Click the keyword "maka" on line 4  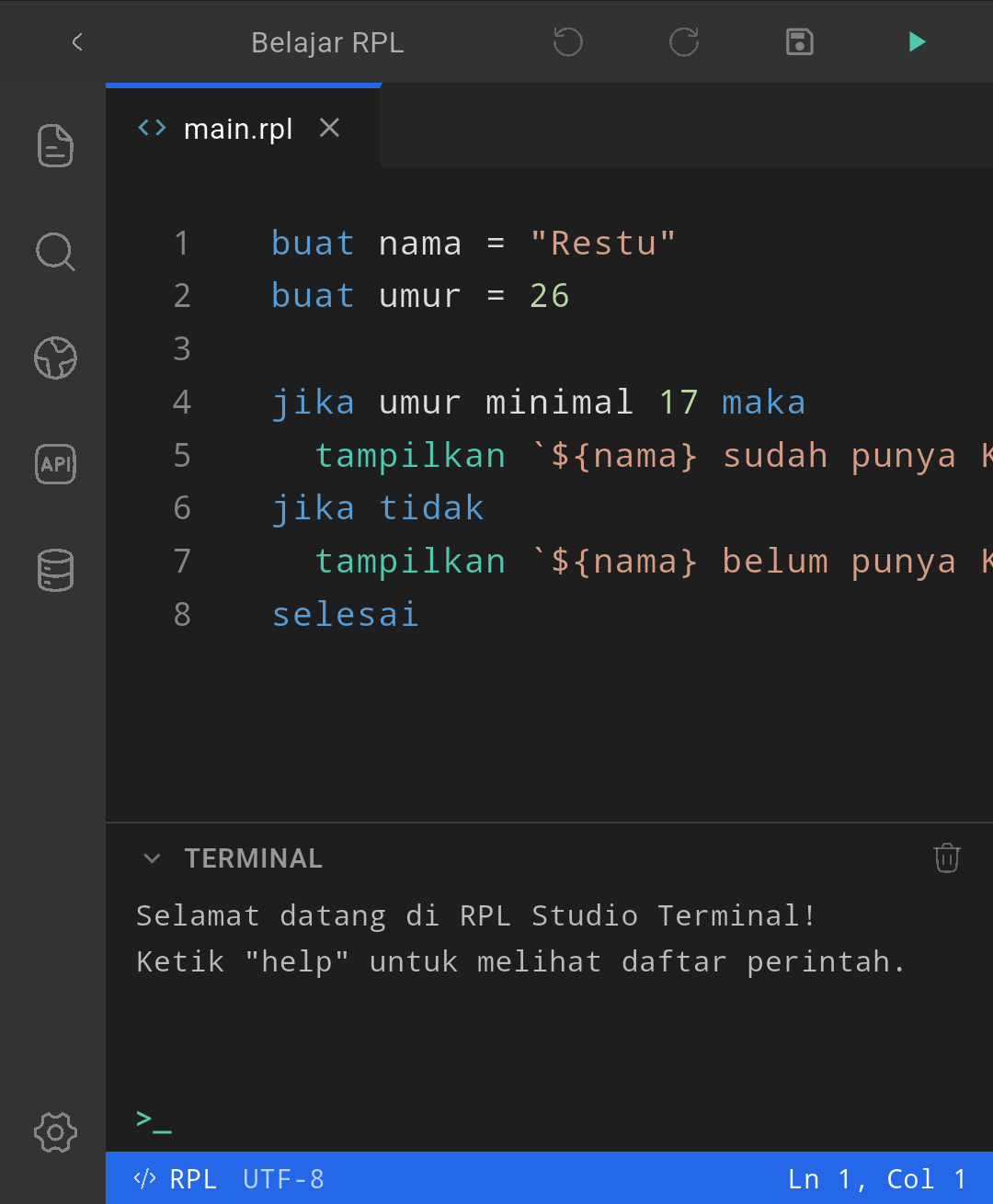(x=764, y=402)
